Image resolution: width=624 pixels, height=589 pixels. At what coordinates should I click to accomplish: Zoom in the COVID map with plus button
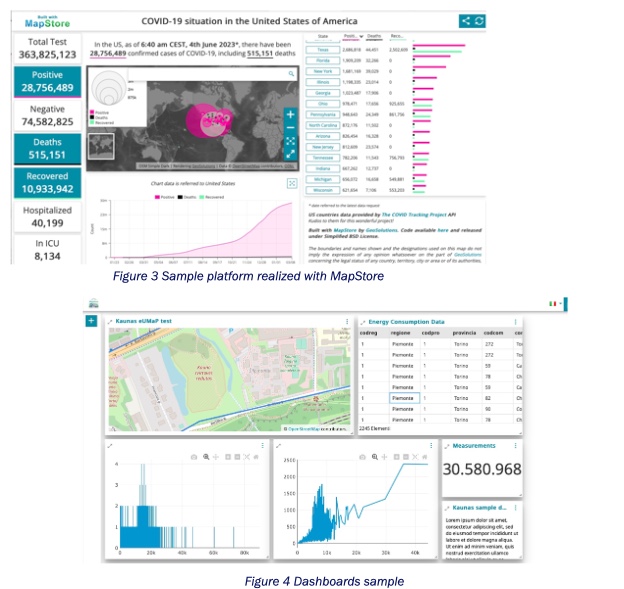[291, 114]
